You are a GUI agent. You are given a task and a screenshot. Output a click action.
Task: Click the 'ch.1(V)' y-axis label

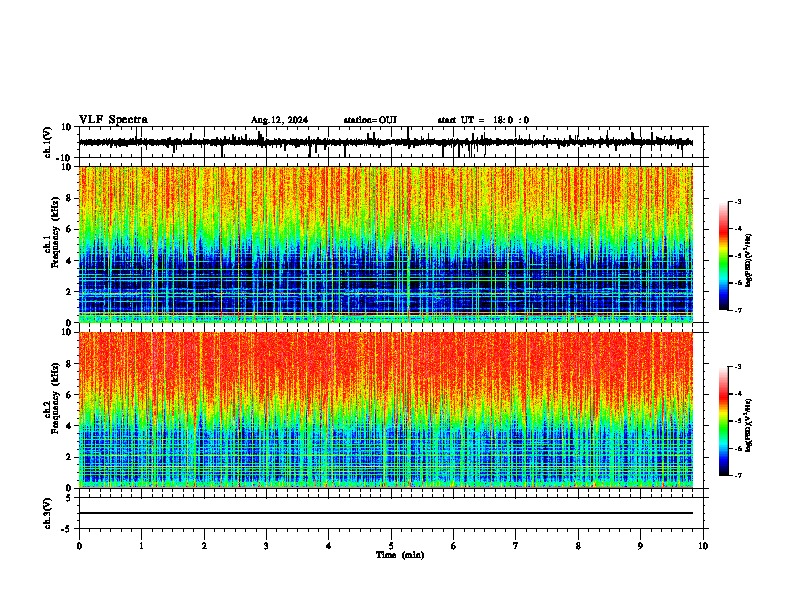[x=48, y=142]
